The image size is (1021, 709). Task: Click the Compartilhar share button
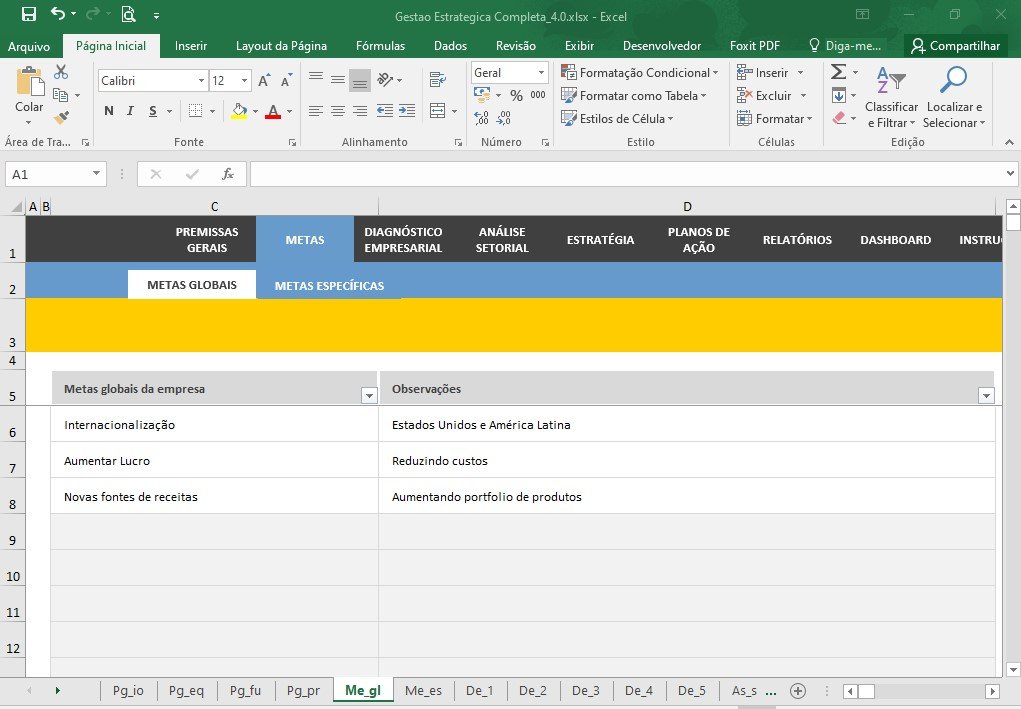coord(955,46)
